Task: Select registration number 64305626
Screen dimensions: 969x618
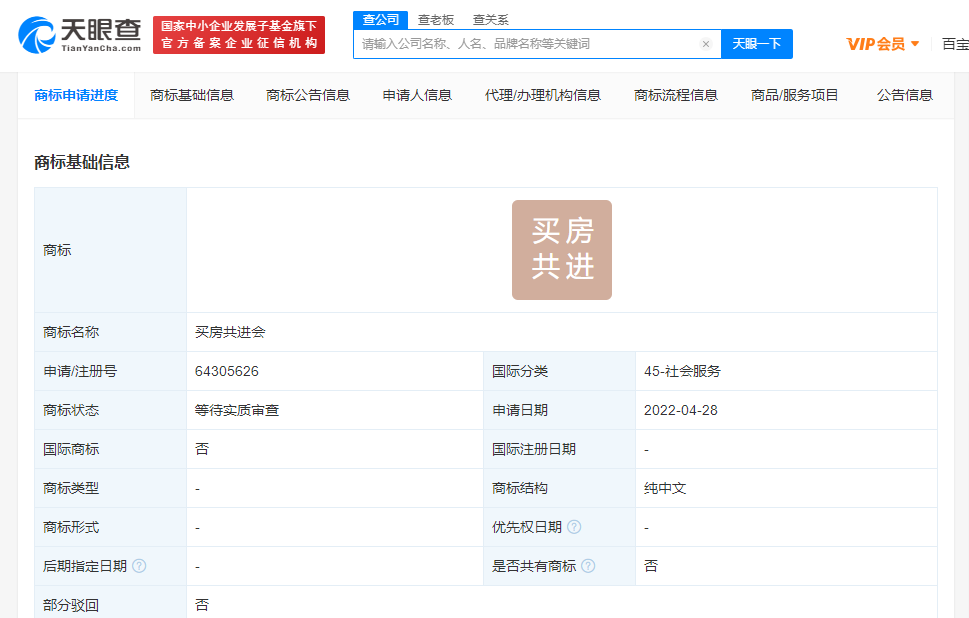Action: (227, 371)
